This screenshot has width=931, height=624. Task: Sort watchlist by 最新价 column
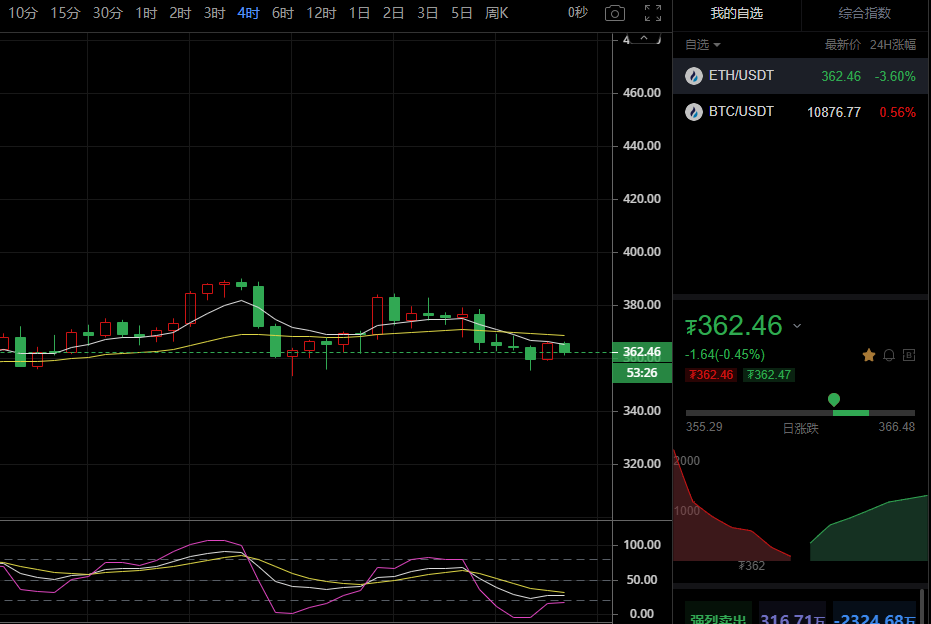click(x=842, y=45)
